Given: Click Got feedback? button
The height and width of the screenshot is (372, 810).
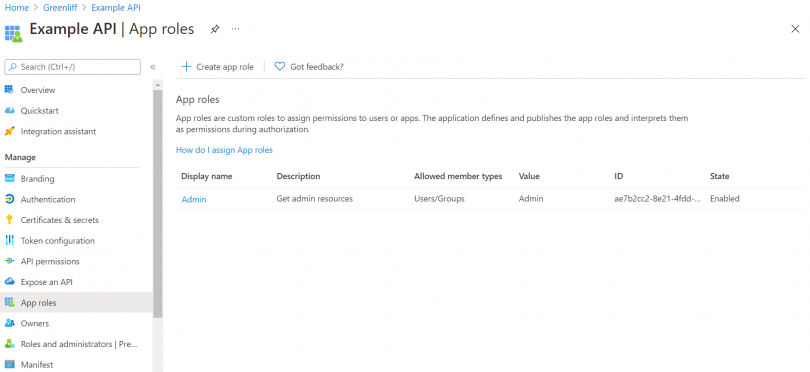Looking at the screenshot, I should click(x=309, y=67).
